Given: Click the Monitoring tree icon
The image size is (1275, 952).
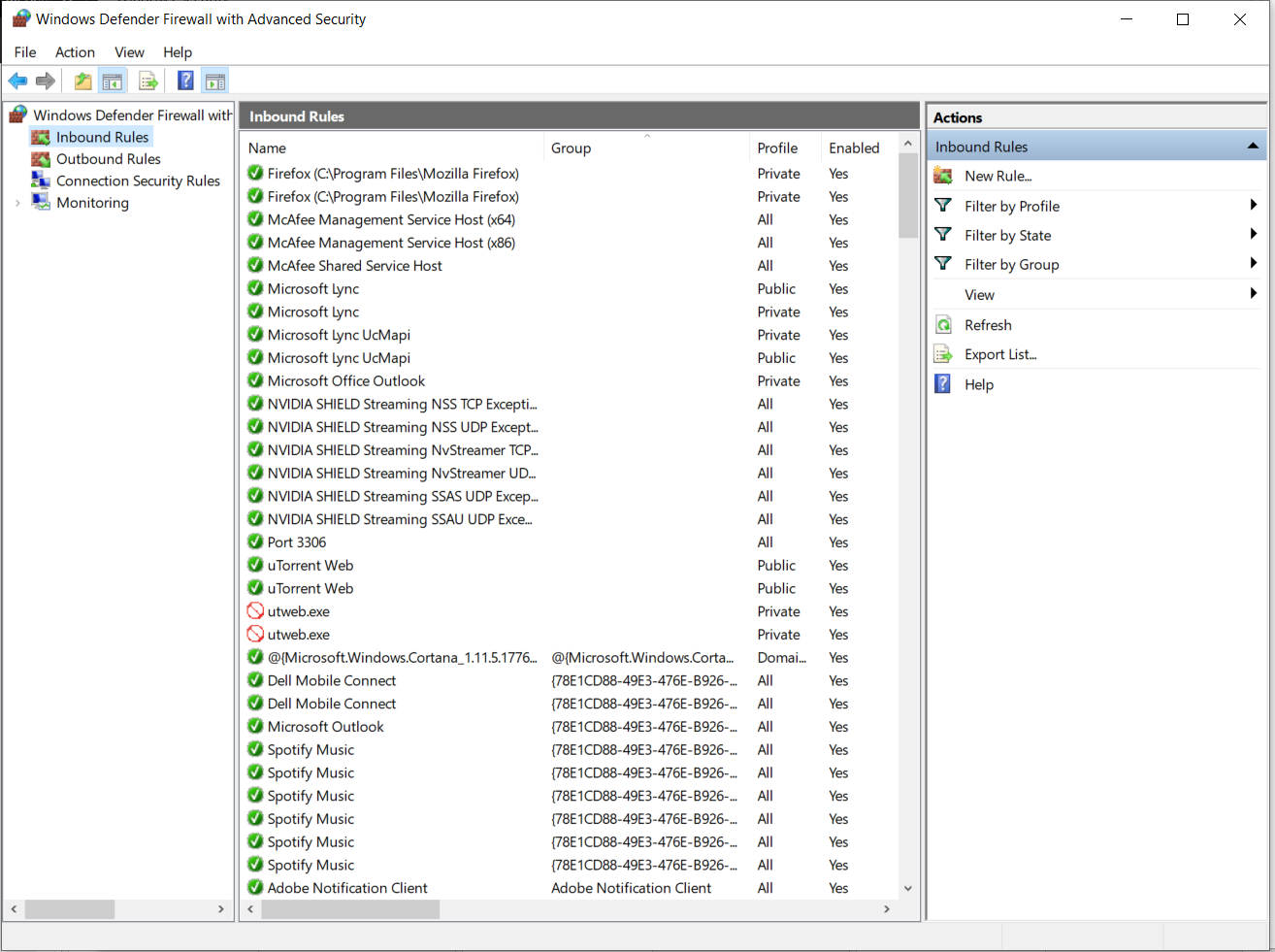Looking at the screenshot, I should tap(41, 202).
